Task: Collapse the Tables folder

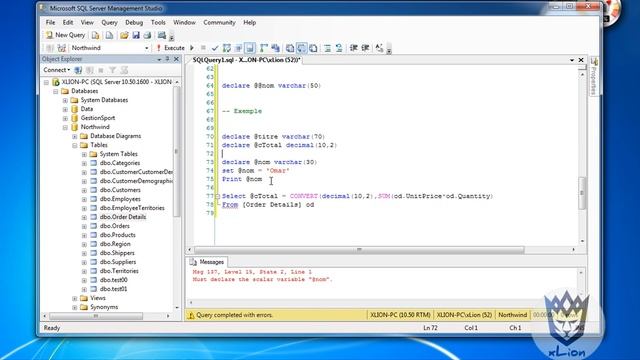Action: pyautogui.click(x=75, y=145)
